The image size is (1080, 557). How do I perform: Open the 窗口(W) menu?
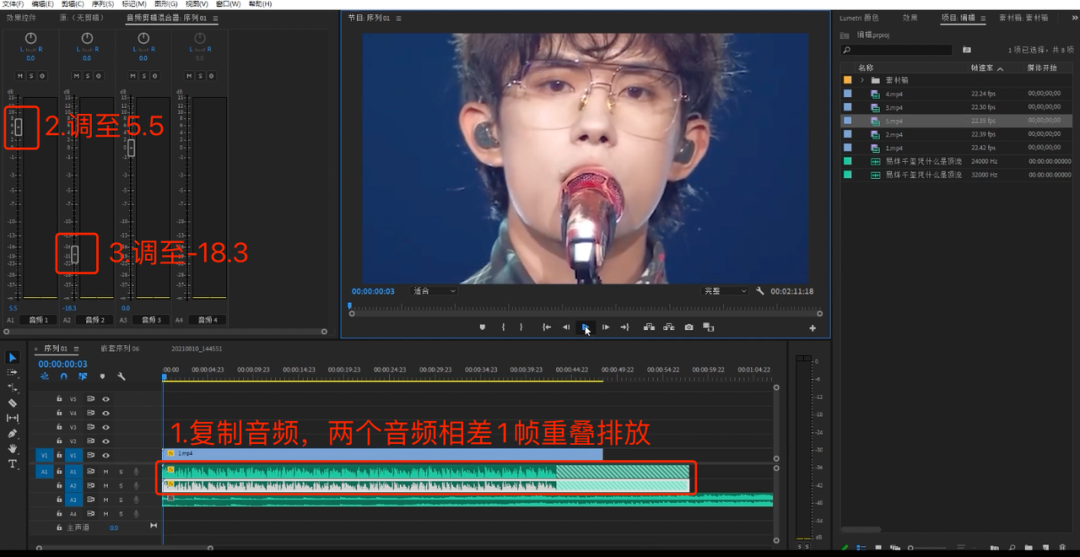coord(229,3)
